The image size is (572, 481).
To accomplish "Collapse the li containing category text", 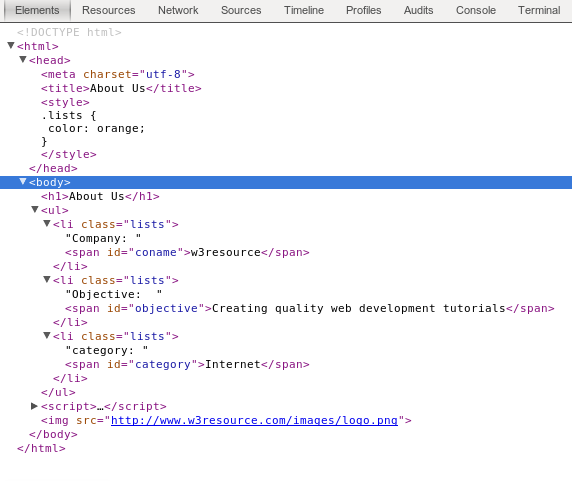I will (47, 335).
